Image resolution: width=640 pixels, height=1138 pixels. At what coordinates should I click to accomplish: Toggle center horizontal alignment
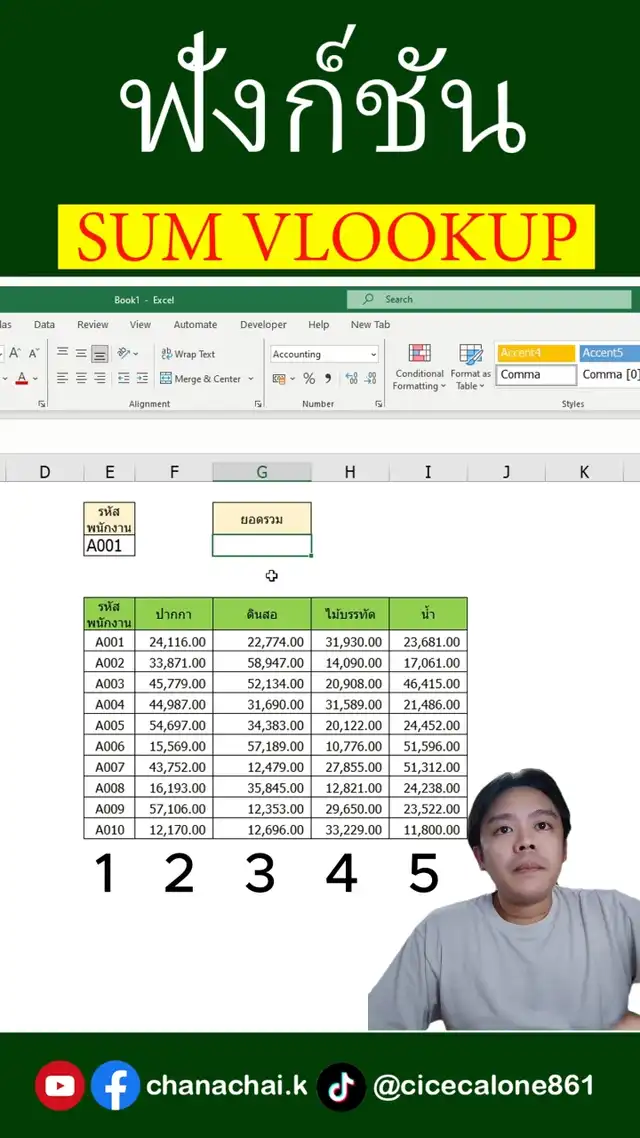(x=80, y=379)
